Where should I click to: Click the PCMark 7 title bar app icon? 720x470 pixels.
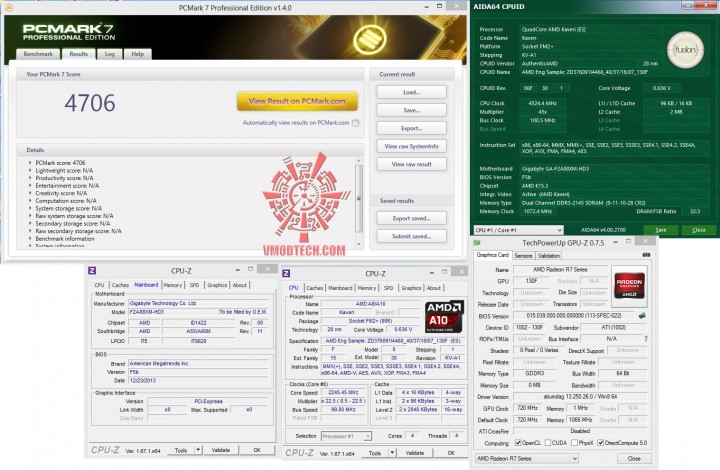10,7
